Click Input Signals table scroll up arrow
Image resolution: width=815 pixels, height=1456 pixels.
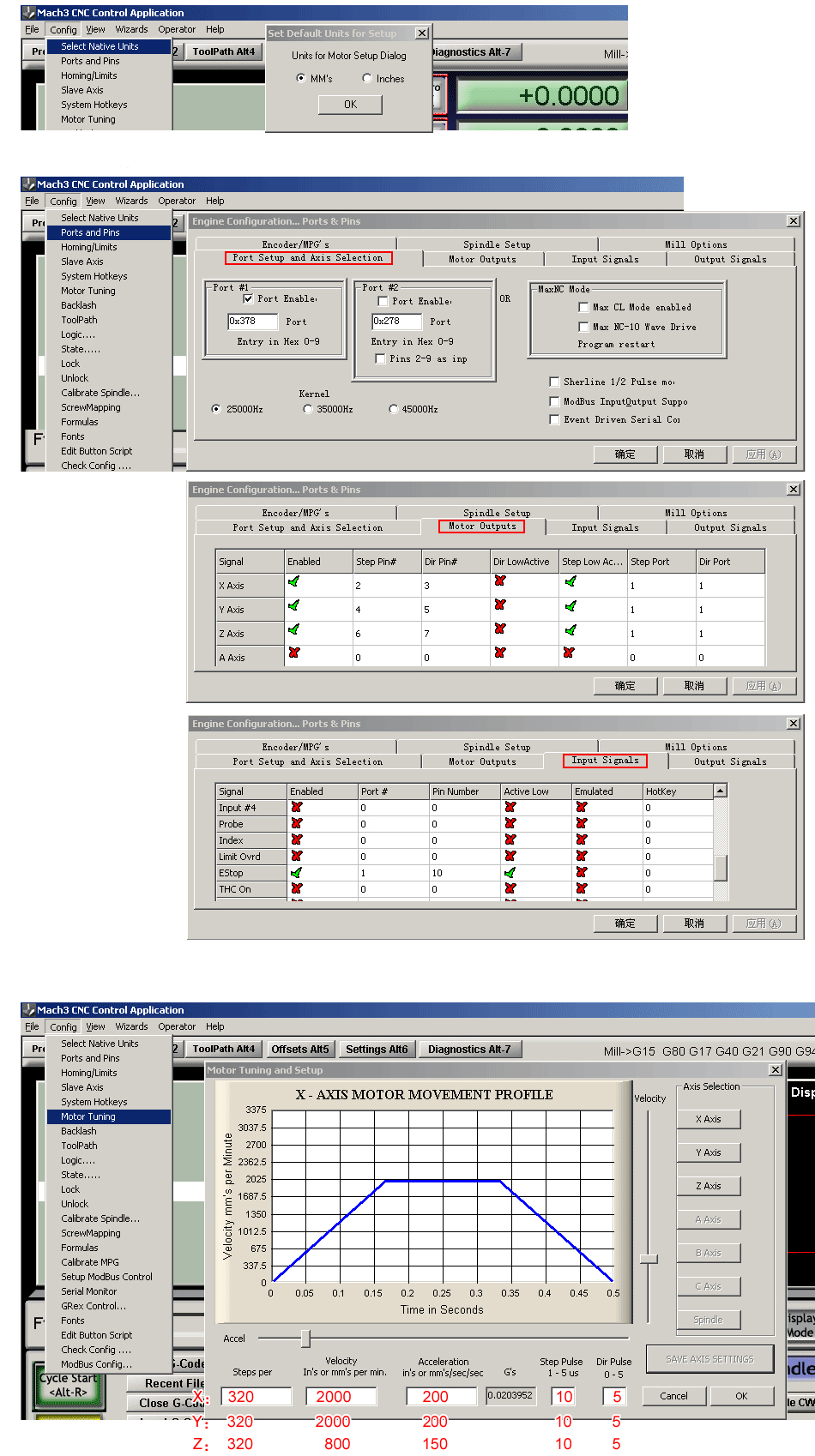point(721,791)
